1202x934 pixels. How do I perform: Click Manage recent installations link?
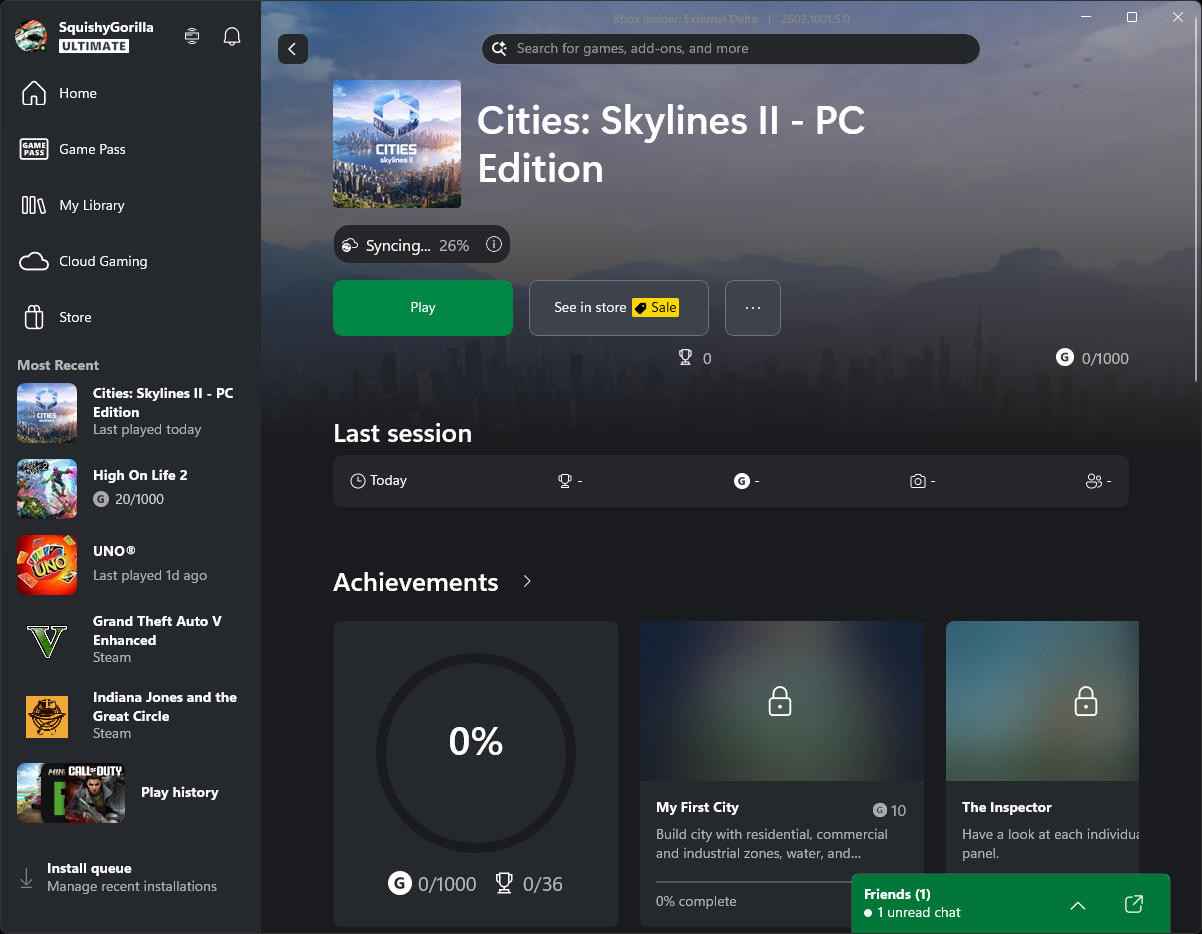[x=131, y=886]
